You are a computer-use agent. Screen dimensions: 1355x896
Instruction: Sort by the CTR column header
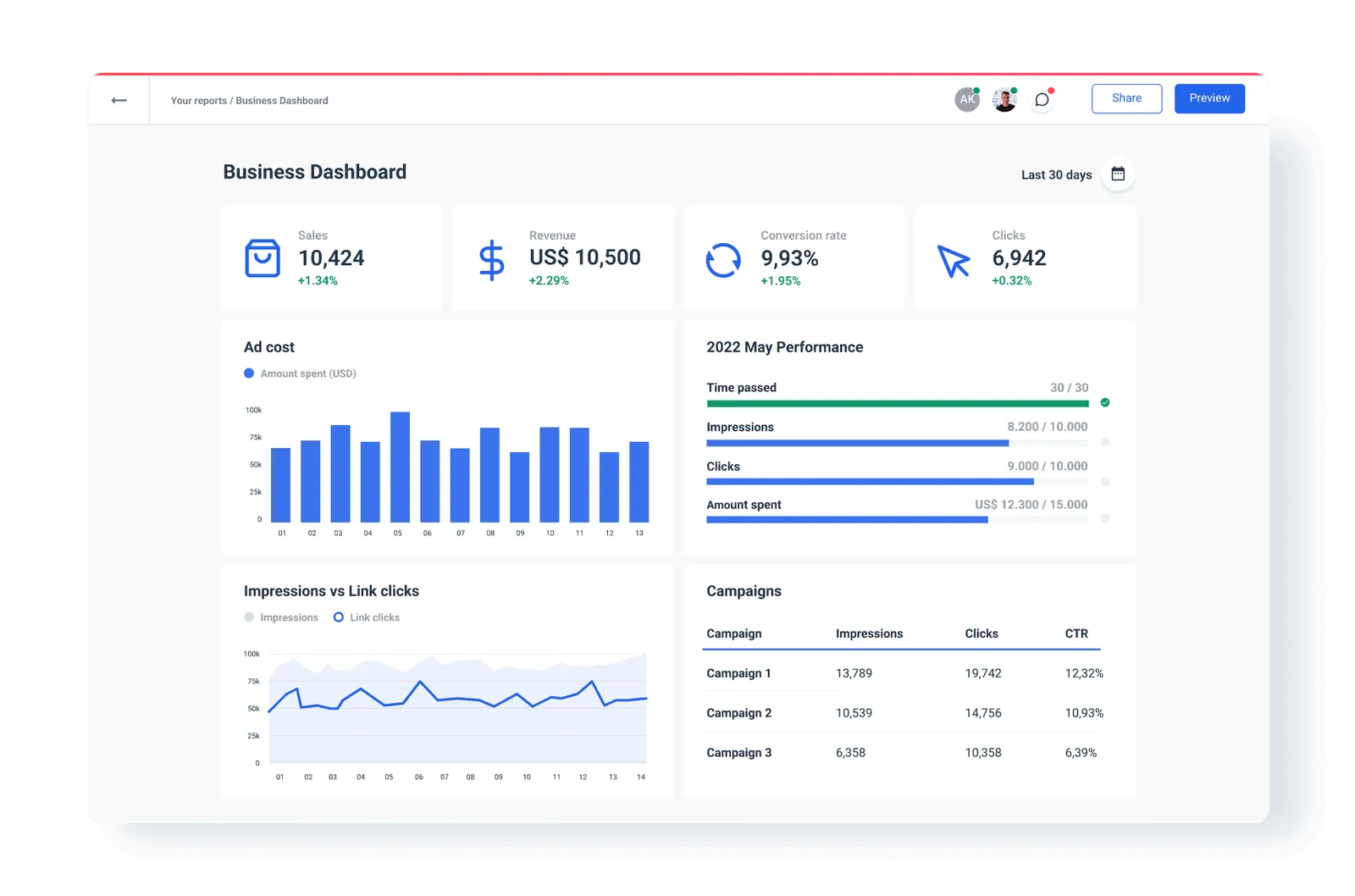(x=1076, y=633)
